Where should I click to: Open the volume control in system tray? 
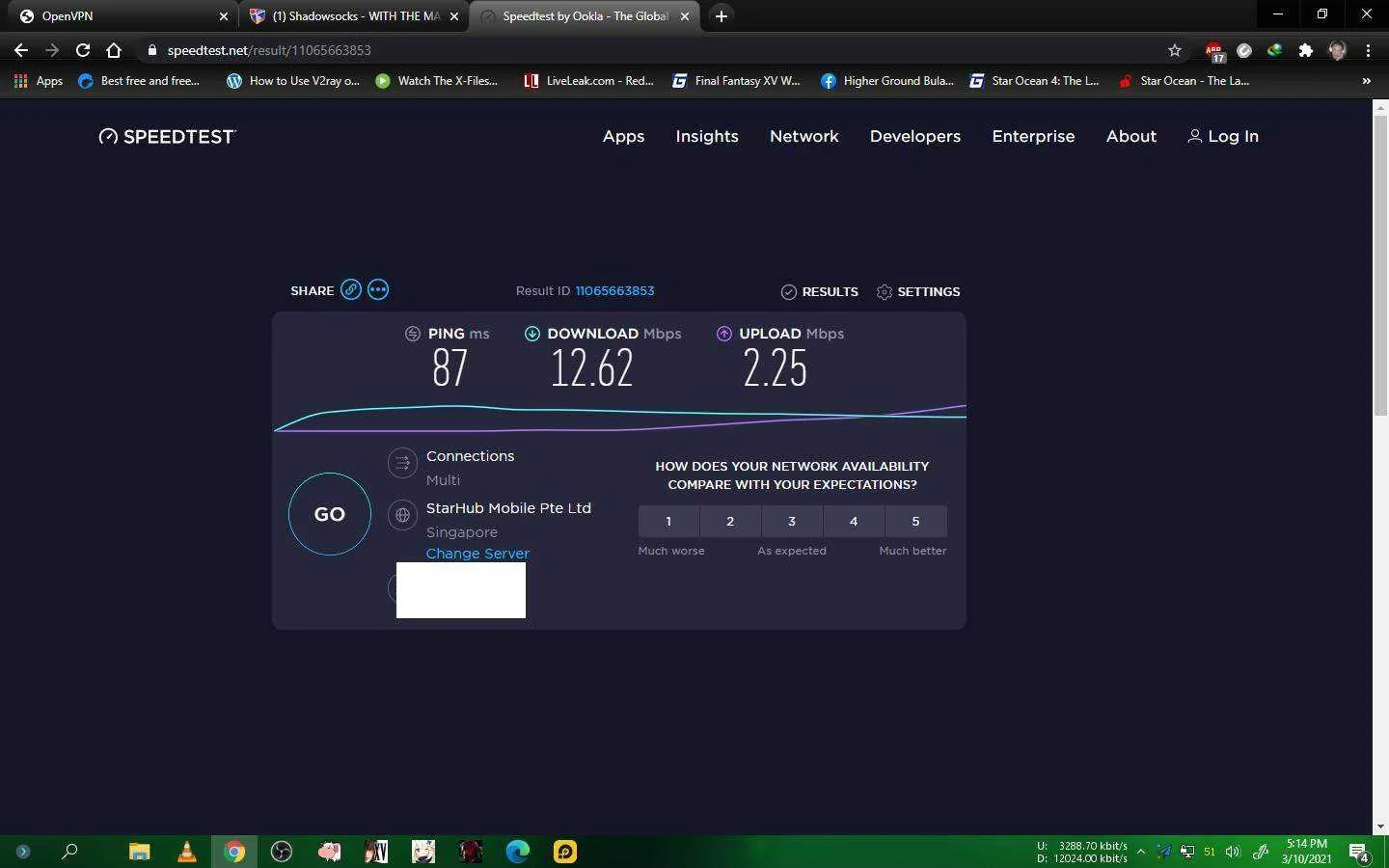click(1233, 852)
